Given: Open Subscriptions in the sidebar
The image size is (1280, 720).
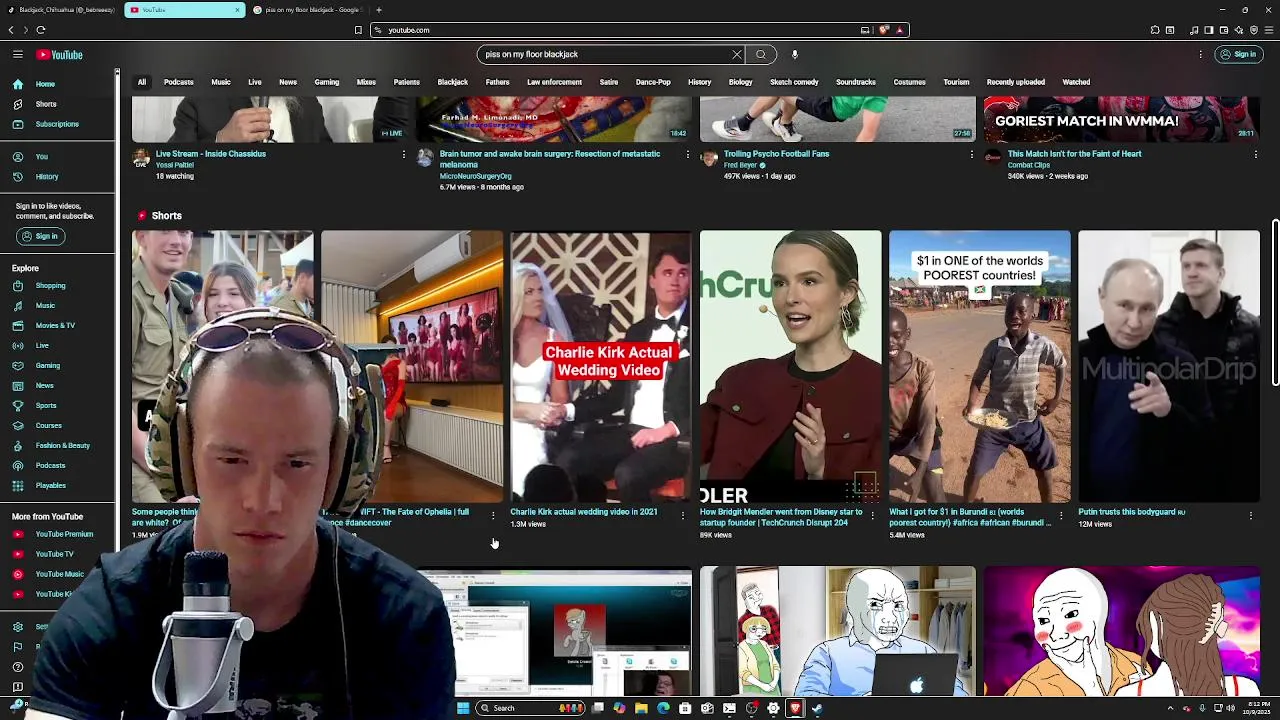Looking at the screenshot, I should coord(58,124).
